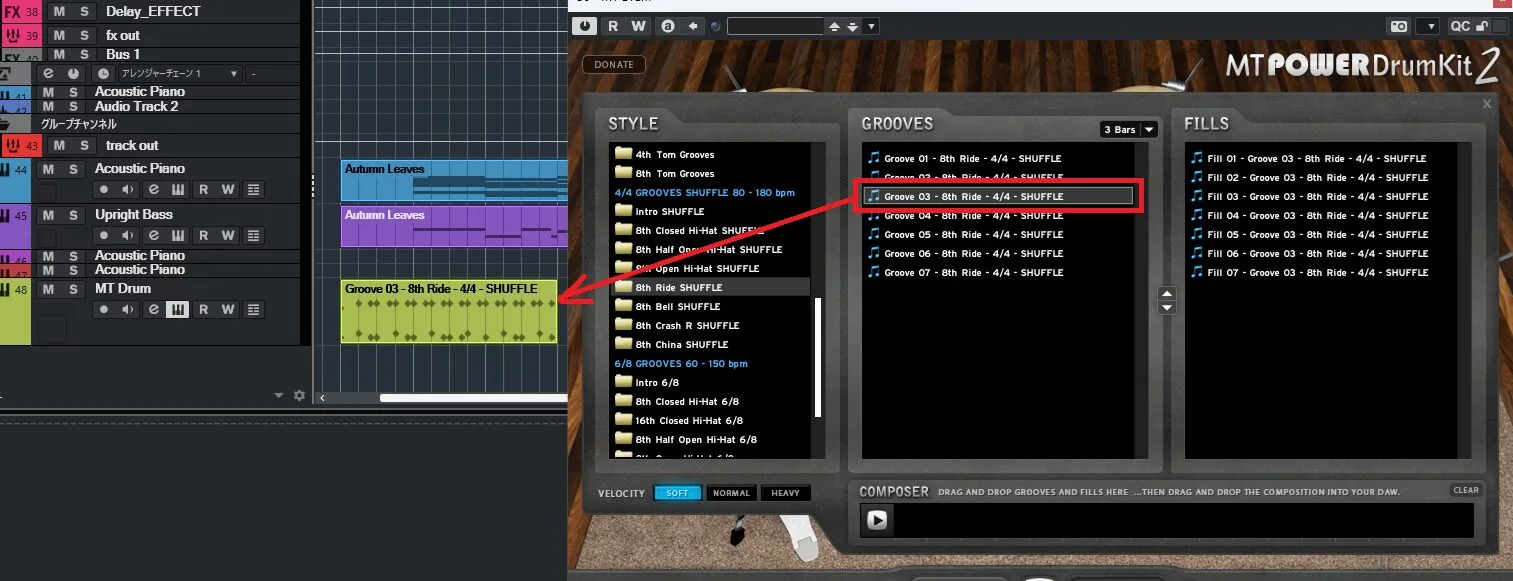Select the purple Autumn Leaves MIDI clip

point(454,227)
